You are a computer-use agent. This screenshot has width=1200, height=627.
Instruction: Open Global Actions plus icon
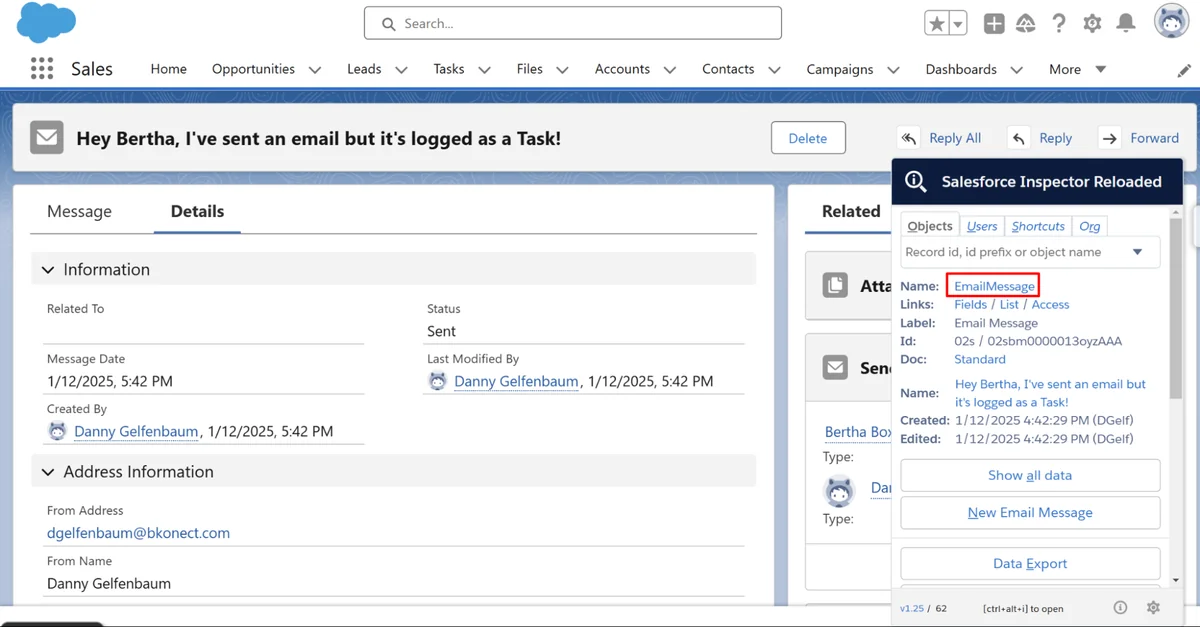click(994, 23)
